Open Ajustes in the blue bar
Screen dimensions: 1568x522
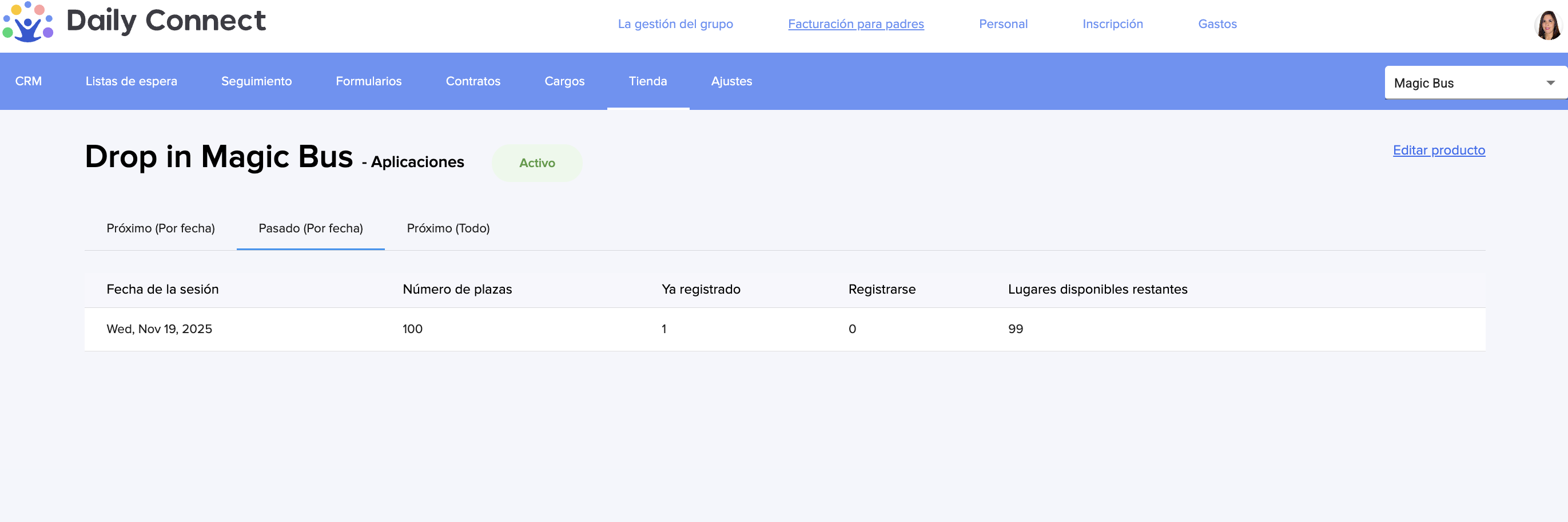[x=731, y=81]
